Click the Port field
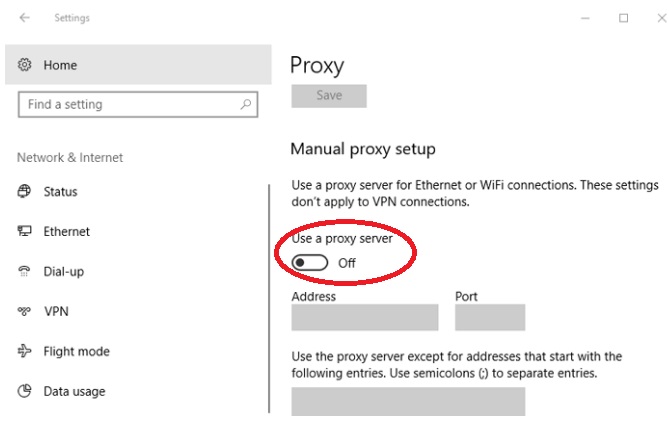The height and width of the screenshot is (421, 669). 490,317
